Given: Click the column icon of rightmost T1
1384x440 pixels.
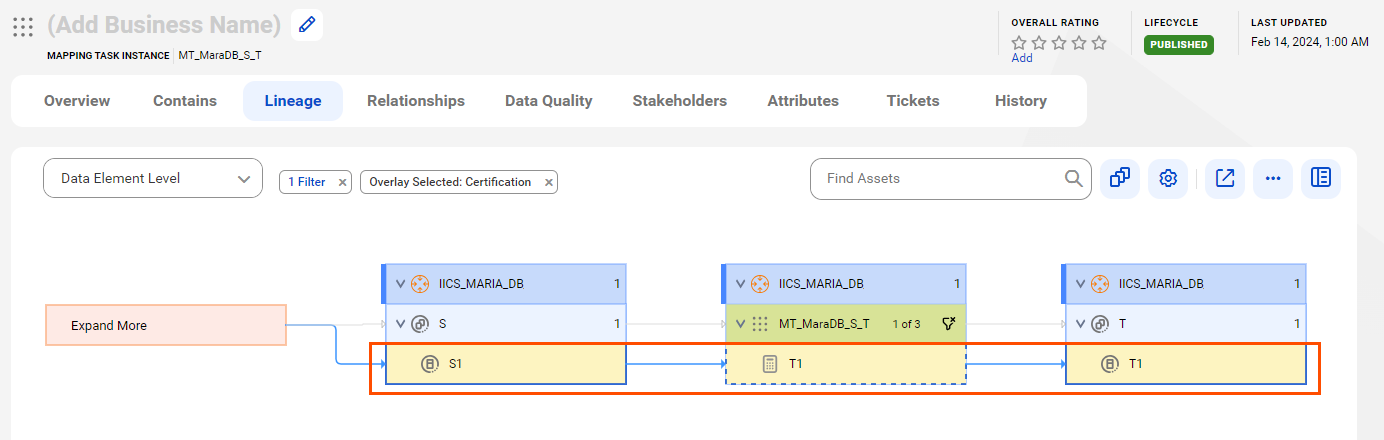Looking at the screenshot, I should tap(1110, 364).
